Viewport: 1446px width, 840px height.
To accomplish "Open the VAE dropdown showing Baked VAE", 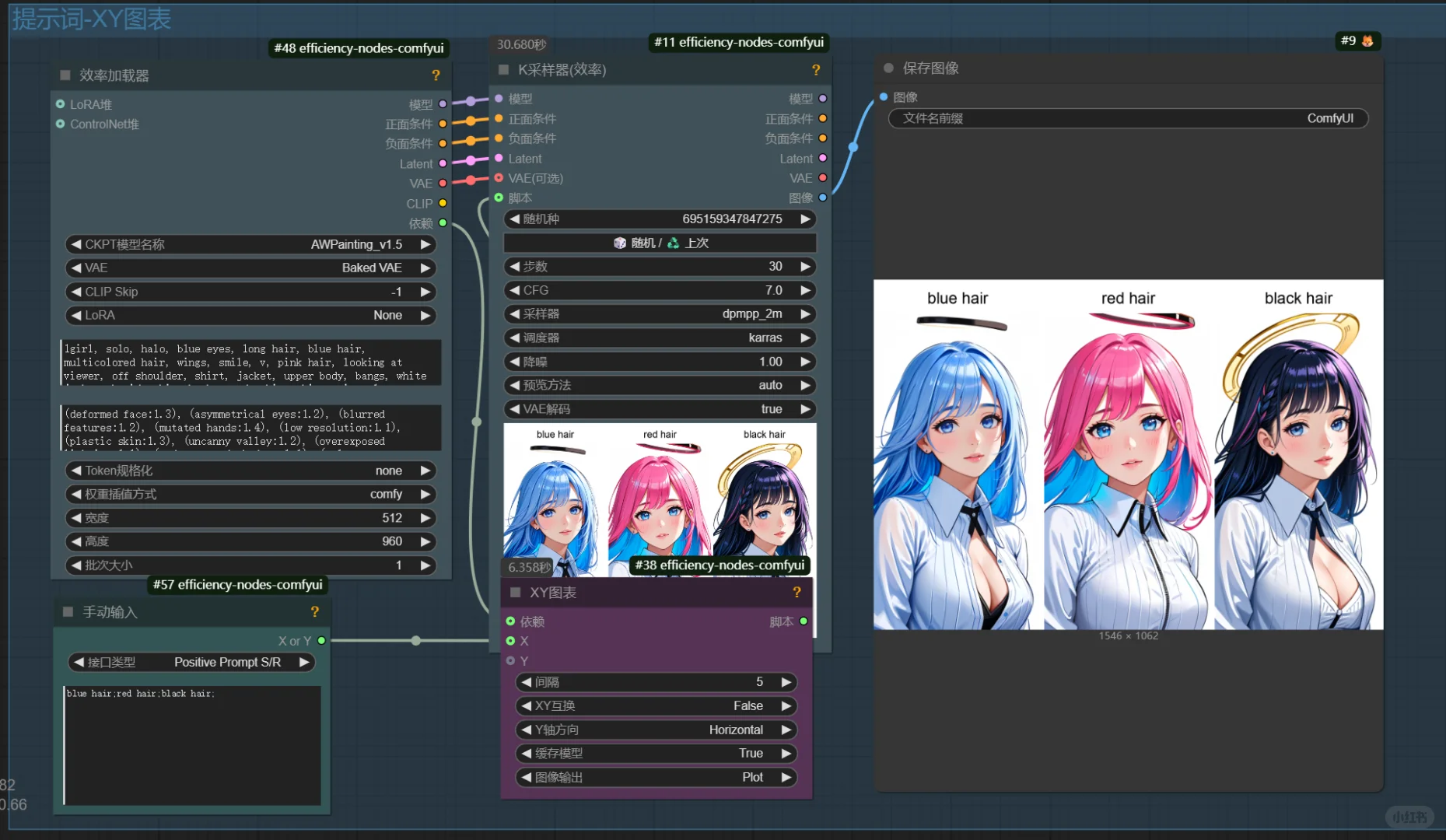I will [x=250, y=268].
